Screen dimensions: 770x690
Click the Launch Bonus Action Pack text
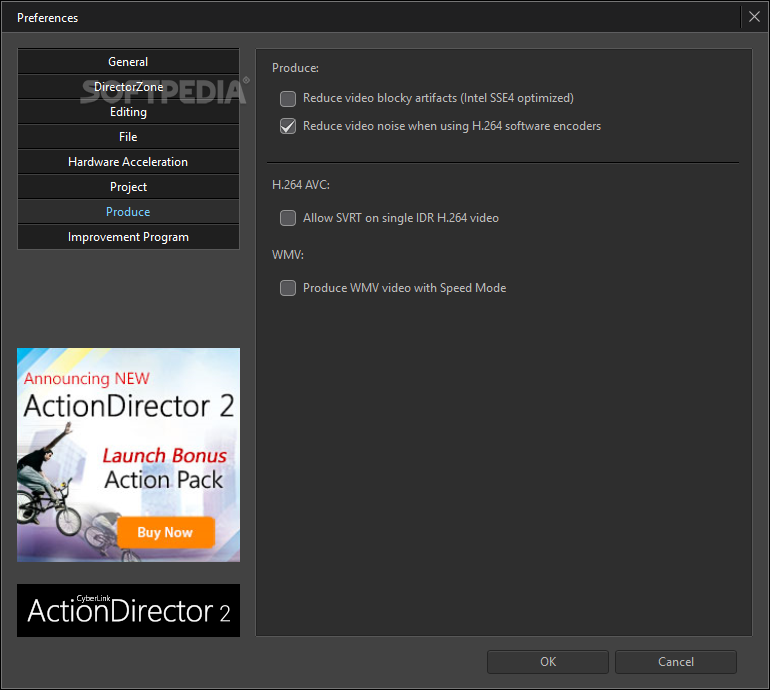[x=164, y=468]
